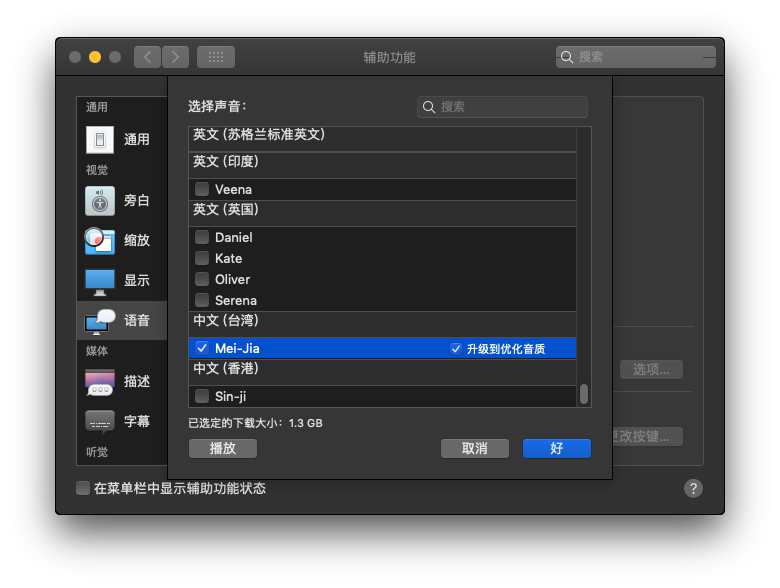Screen dimensions: 780x588
Task: Click the Speech (语音) sidebar icon
Action: [x=100, y=321]
